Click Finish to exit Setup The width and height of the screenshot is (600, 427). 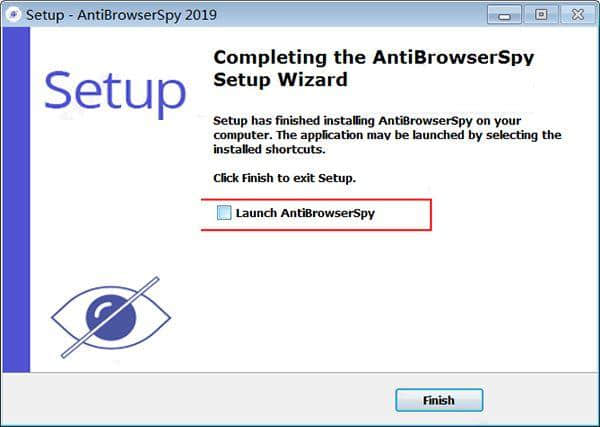coord(439,400)
